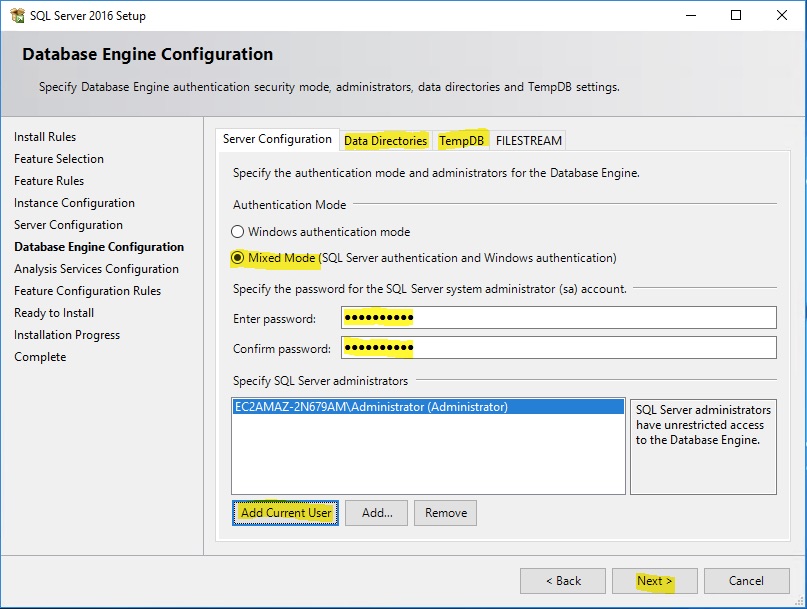Switch to the FILESTREAM tab
807x609 pixels.
(529, 141)
